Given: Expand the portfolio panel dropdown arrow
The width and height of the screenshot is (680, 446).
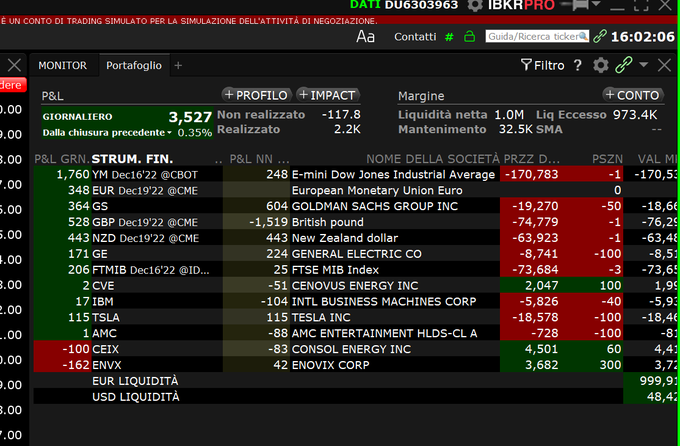Looking at the screenshot, I should (643, 65).
